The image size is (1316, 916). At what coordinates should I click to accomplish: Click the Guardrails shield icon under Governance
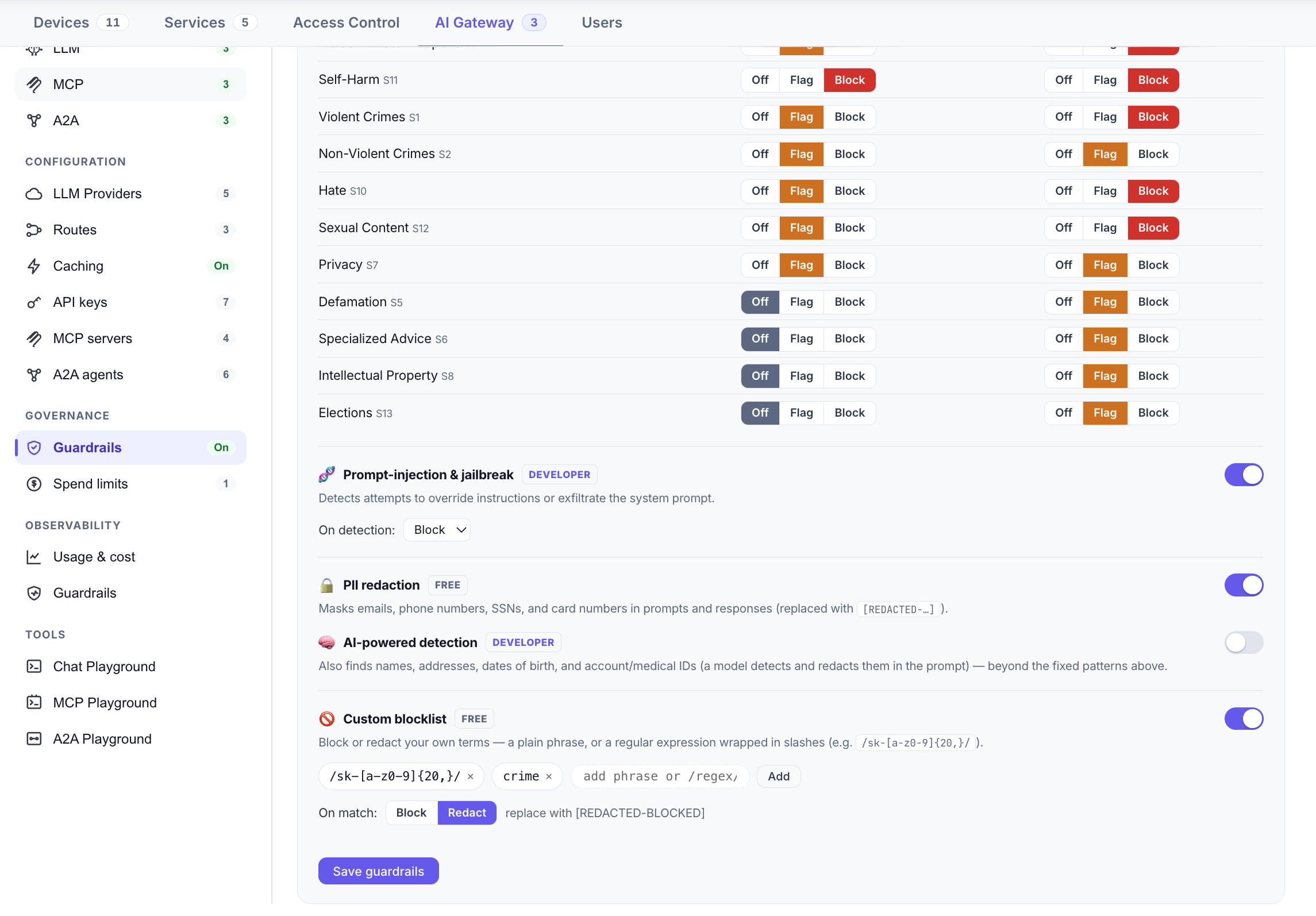(34, 448)
